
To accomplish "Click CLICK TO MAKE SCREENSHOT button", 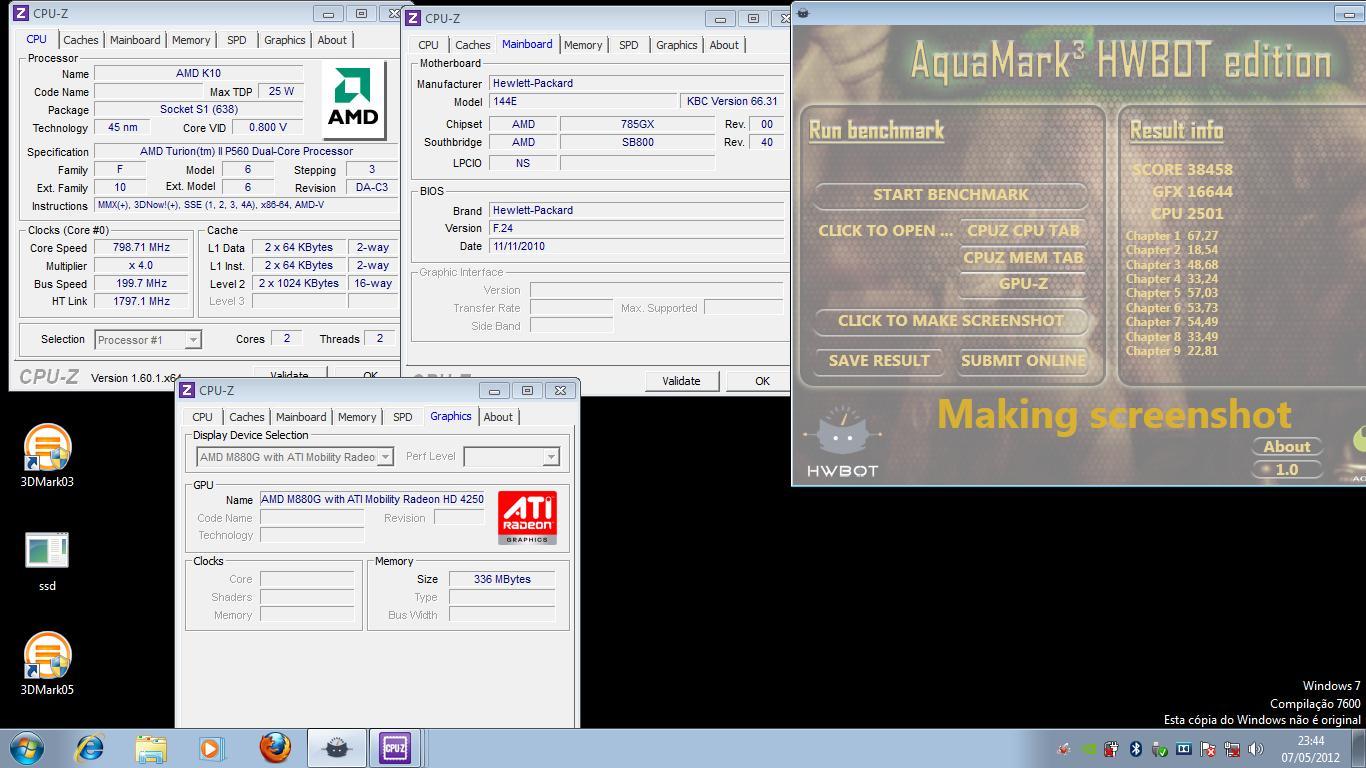I will [x=950, y=321].
